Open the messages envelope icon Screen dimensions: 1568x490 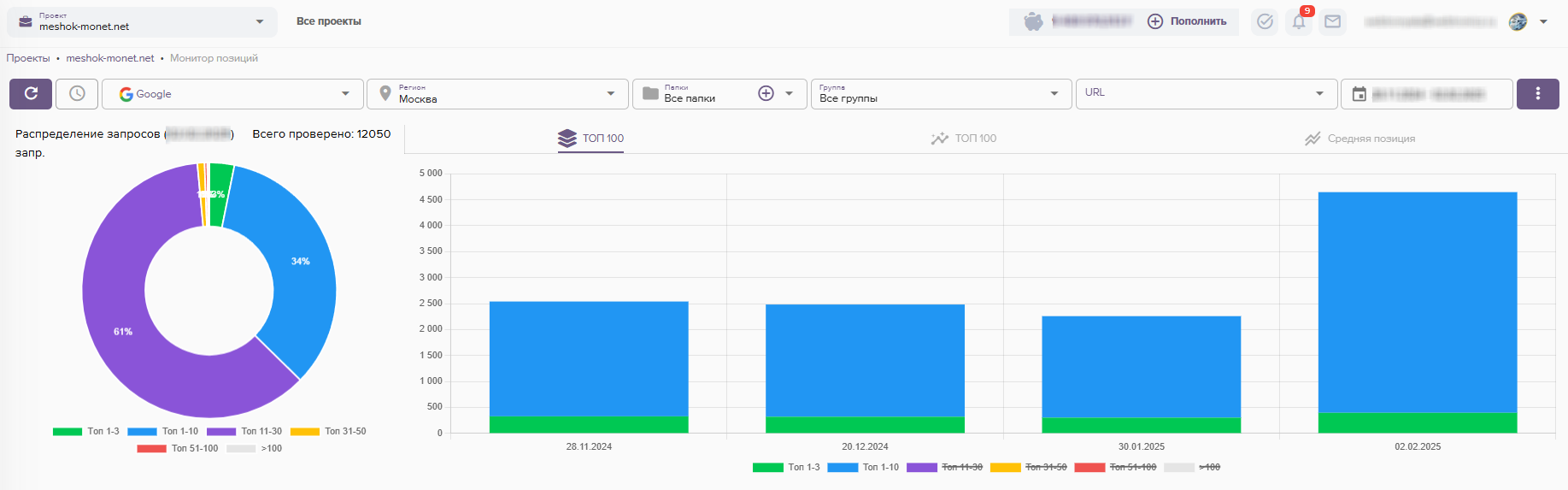coord(1332,22)
